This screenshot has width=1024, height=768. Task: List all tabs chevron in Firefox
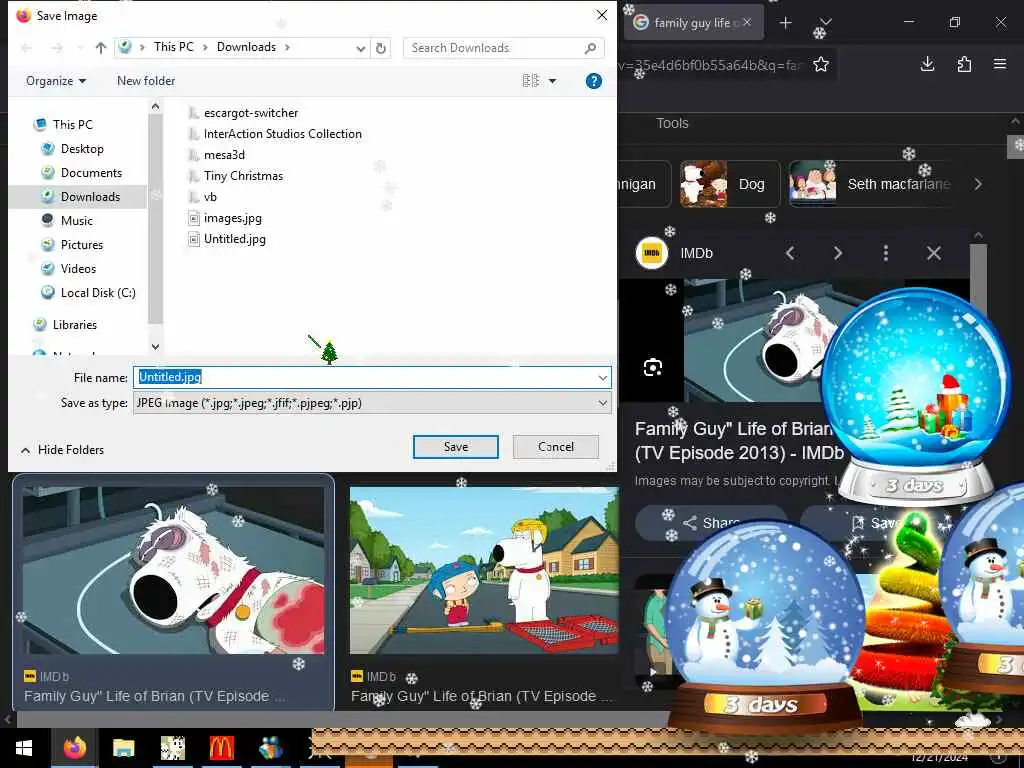coord(826,22)
